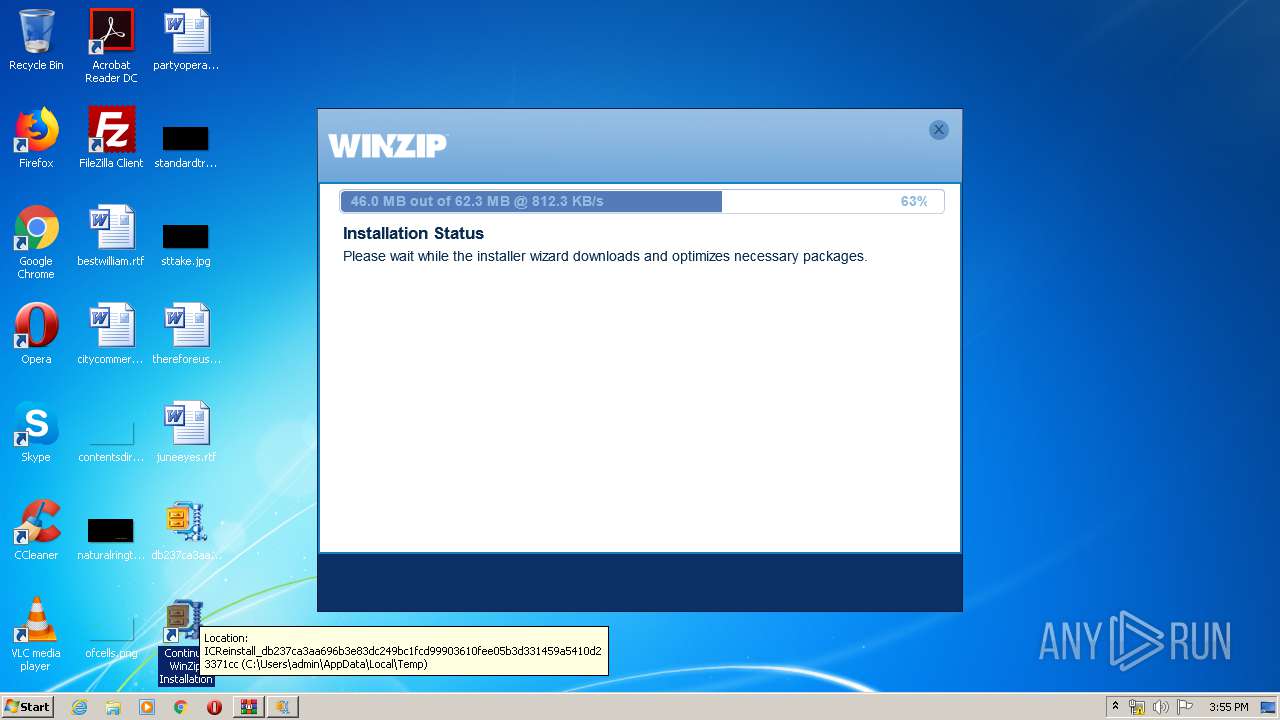Select the thereforeus document icon
The height and width of the screenshot is (720, 1280).
186,334
